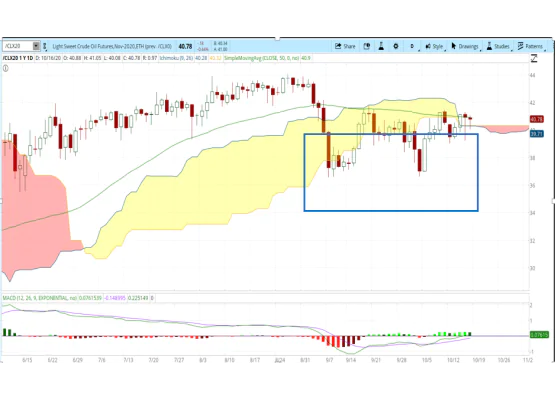Viewport: 555px width, 400px height.
Task: Click the Share button
Action: coord(345,46)
